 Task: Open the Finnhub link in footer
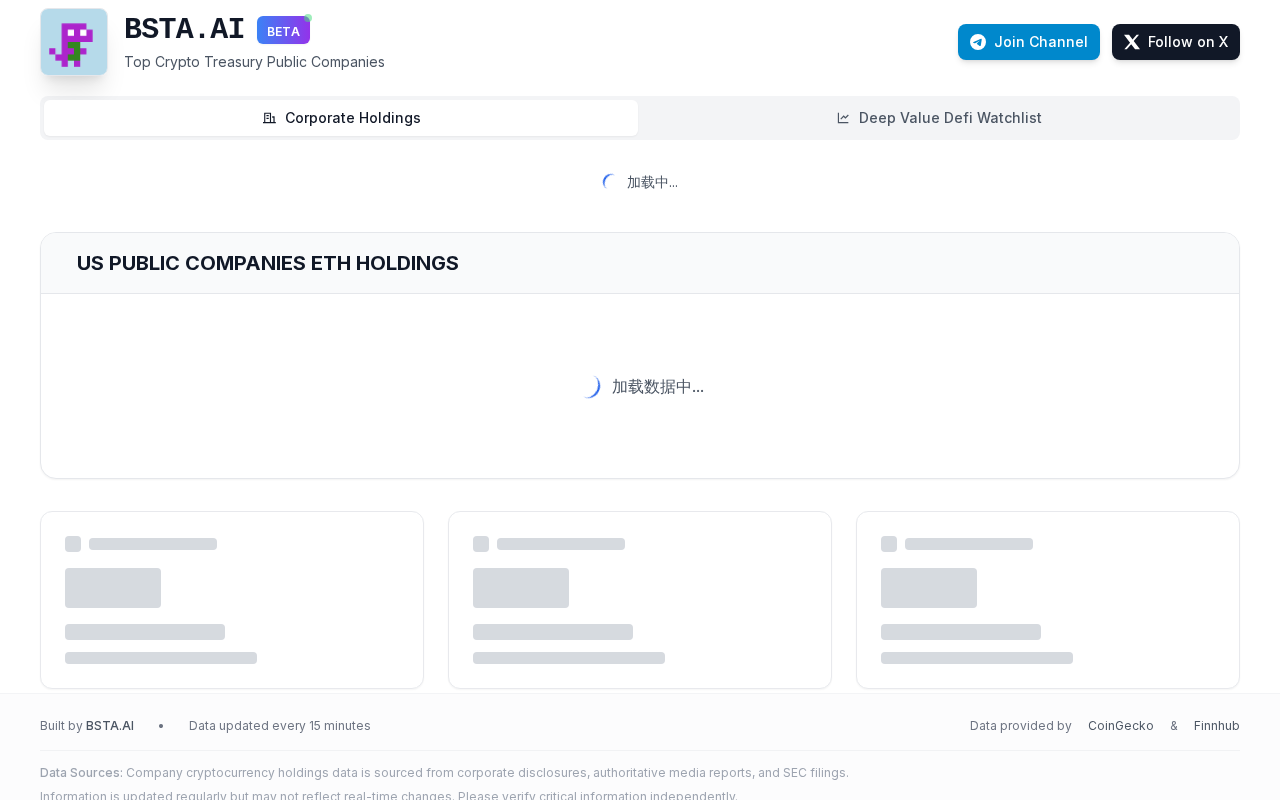1216,726
